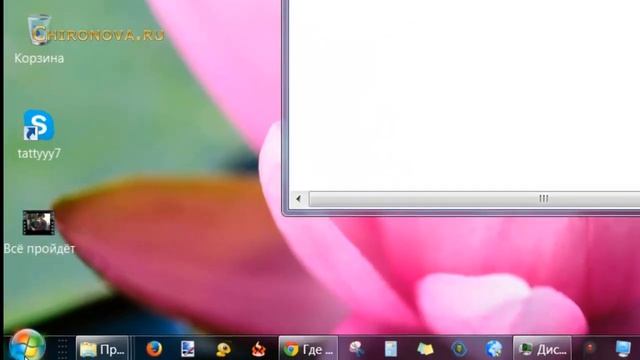
Task: Click the yellow smiley taskbar icon
Action: tap(223, 349)
